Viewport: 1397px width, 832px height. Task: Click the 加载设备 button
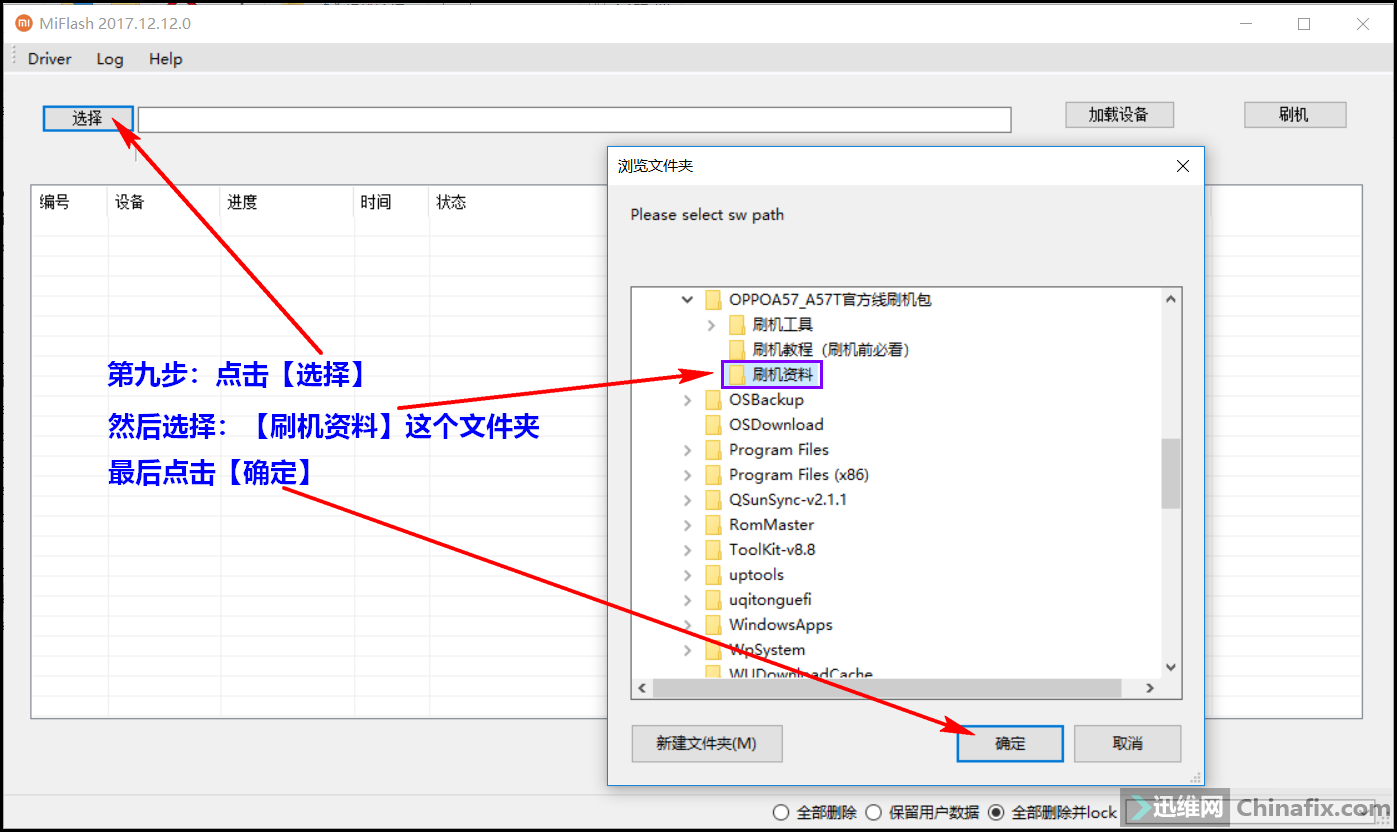pyautogui.click(x=1119, y=115)
